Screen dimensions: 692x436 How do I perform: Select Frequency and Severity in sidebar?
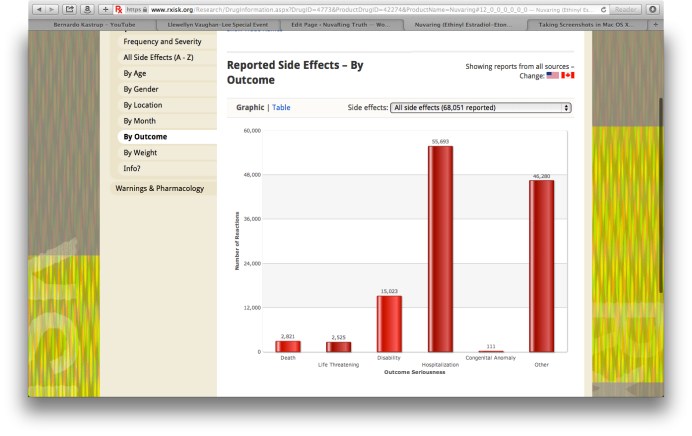pyautogui.click(x=161, y=41)
